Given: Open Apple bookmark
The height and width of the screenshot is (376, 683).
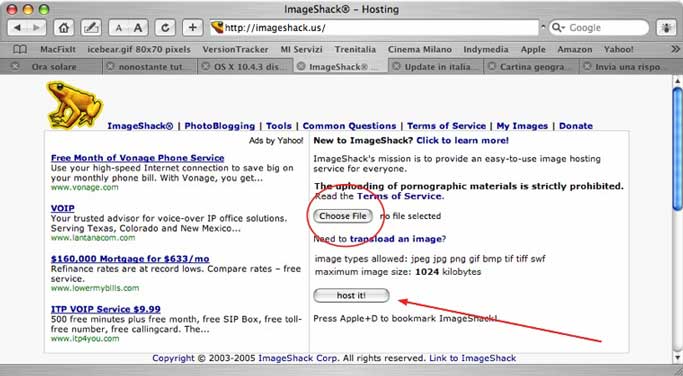Looking at the screenshot, I should 533,49.
